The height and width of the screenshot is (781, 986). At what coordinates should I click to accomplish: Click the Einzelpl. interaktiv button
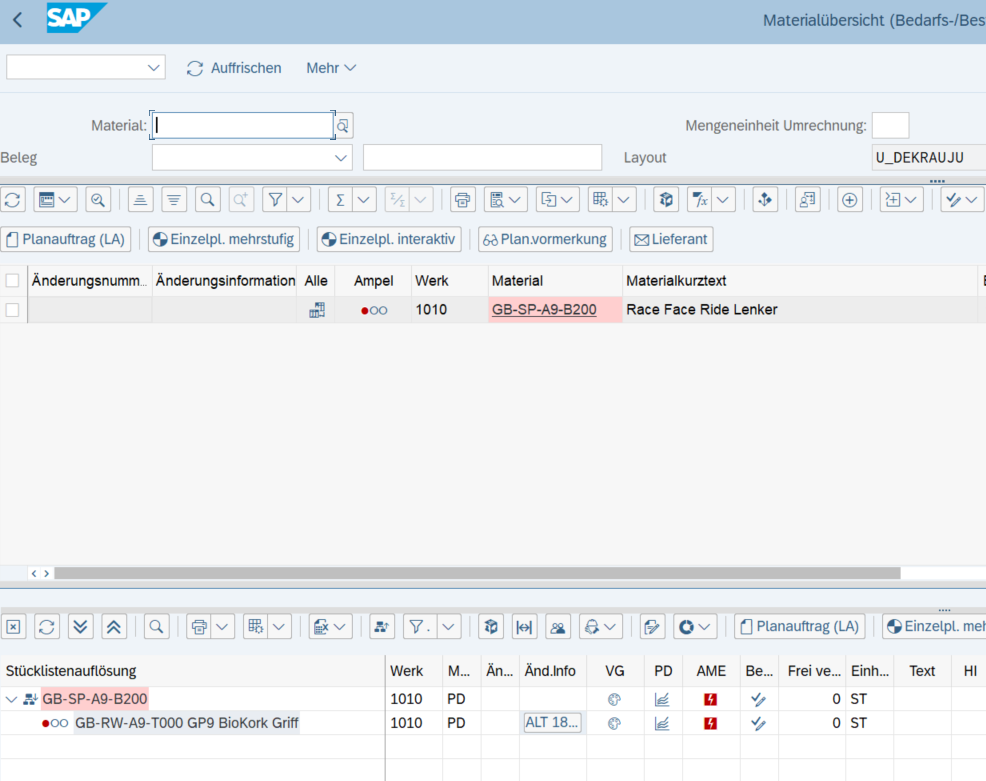tap(388, 239)
